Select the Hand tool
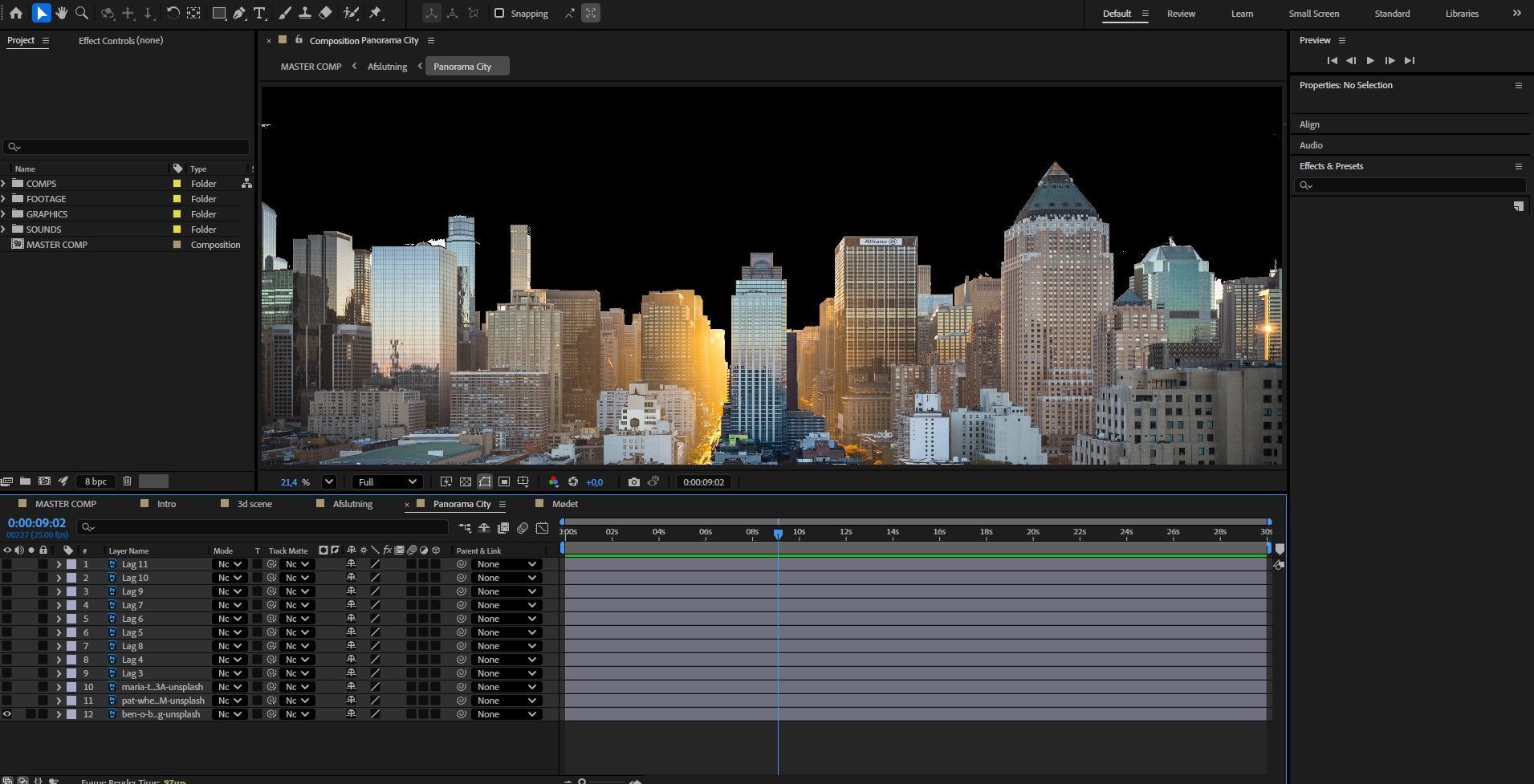This screenshot has width=1534, height=784. (x=61, y=13)
